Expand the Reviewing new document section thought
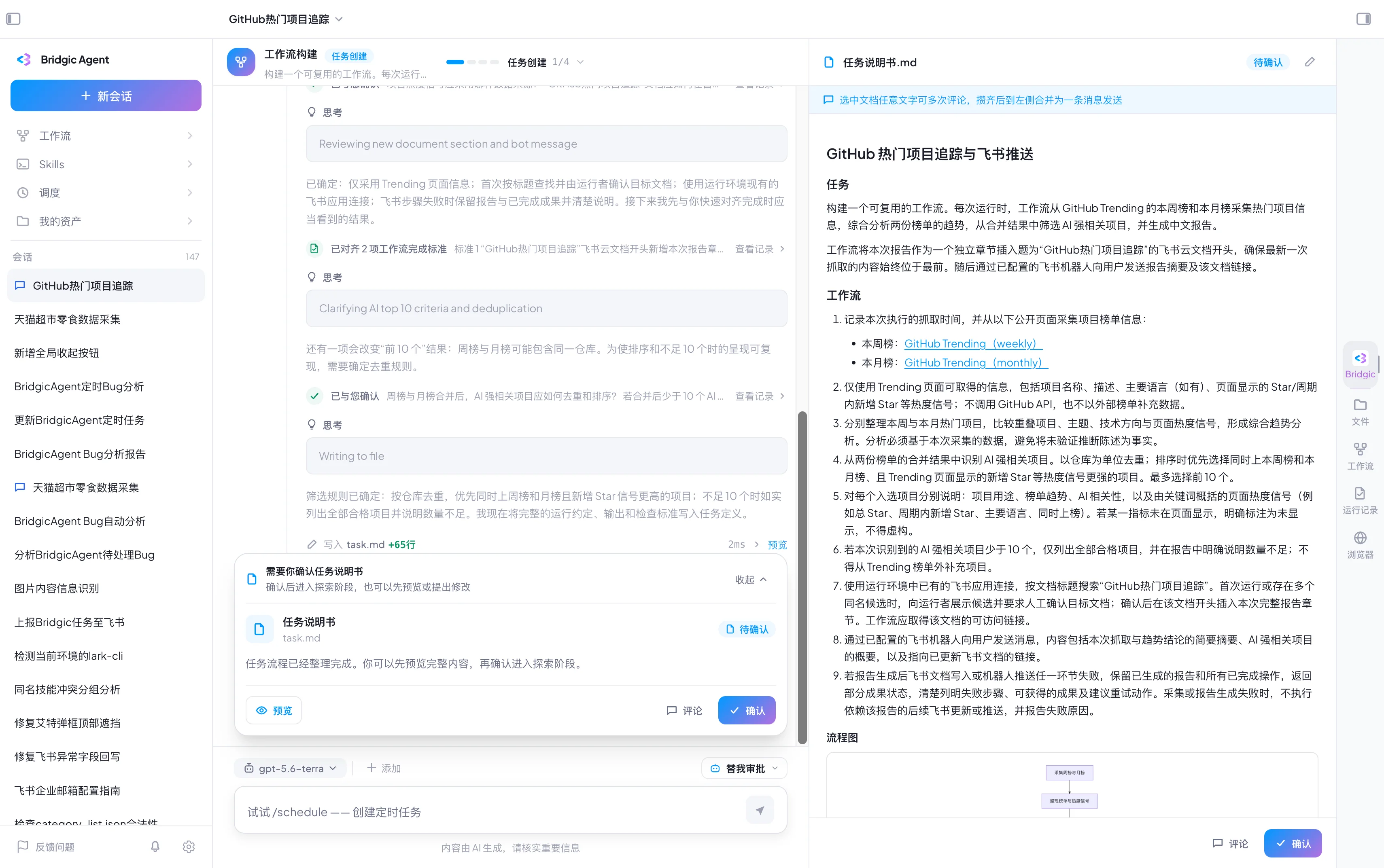1384x868 pixels. [x=546, y=144]
